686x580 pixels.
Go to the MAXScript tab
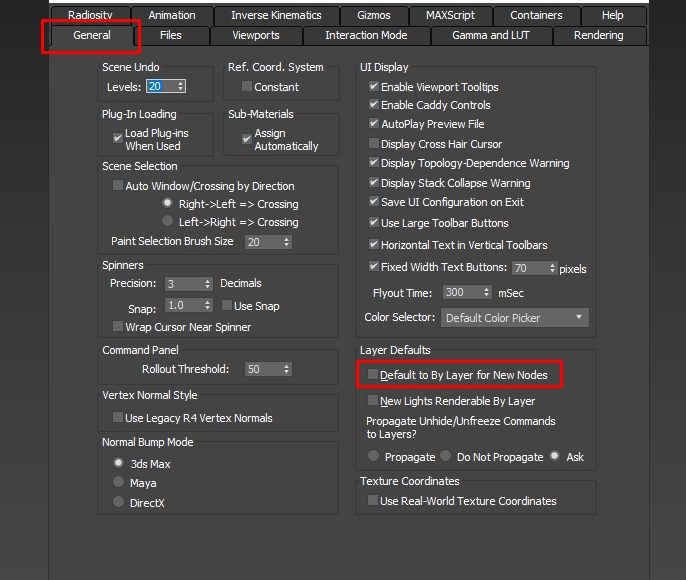tap(451, 15)
